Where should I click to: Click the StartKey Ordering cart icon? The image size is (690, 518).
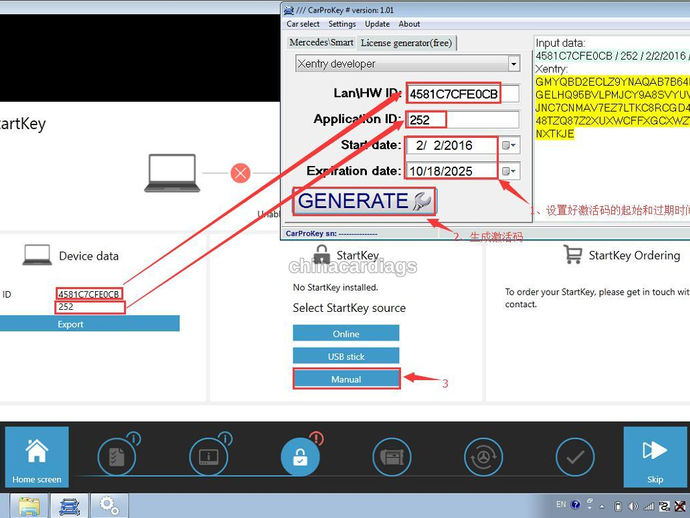pyautogui.click(x=573, y=254)
